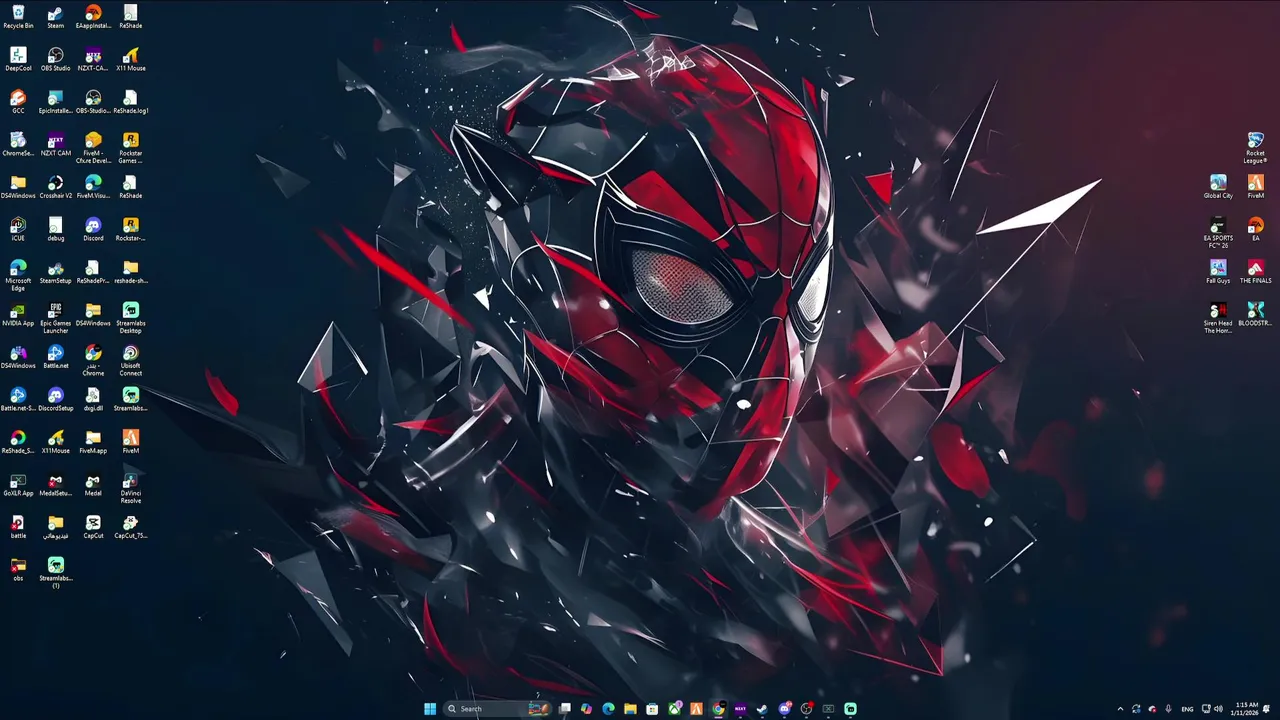The image size is (1280, 720).
Task: Select the ReShade.log1 file on desktop
Action: pyautogui.click(x=130, y=102)
